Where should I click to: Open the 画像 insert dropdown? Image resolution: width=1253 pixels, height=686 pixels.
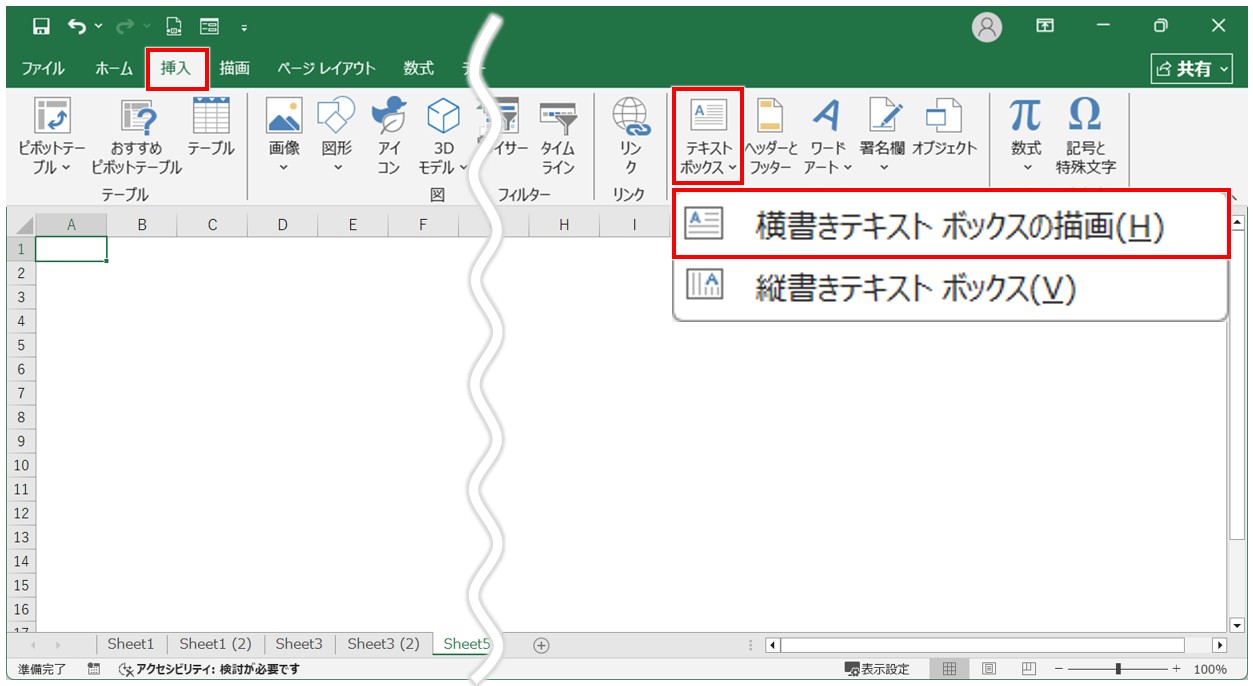[x=284, y=136]
